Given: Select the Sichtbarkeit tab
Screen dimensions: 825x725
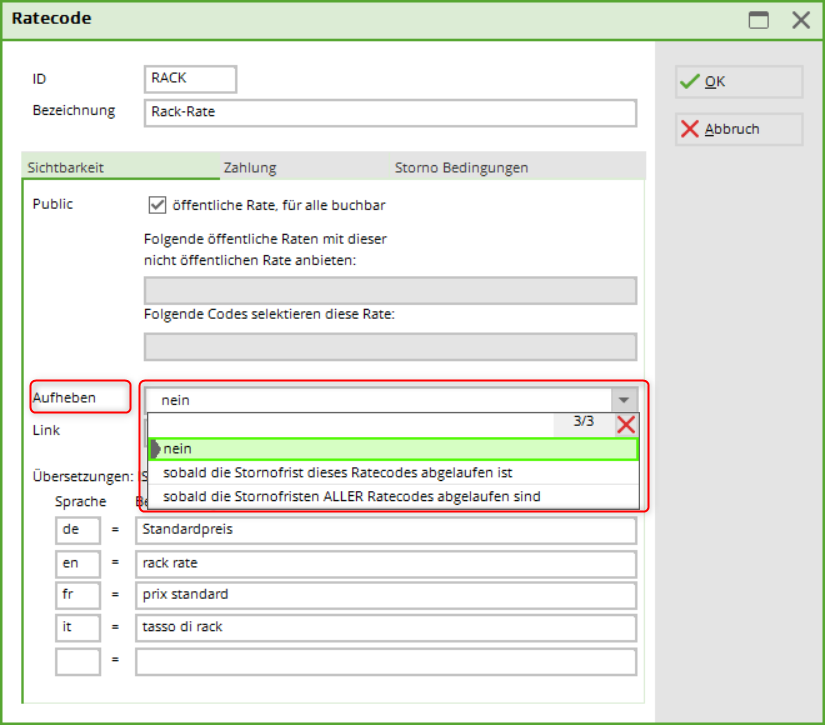Looking at the screenshot, I should click(66, 168).
